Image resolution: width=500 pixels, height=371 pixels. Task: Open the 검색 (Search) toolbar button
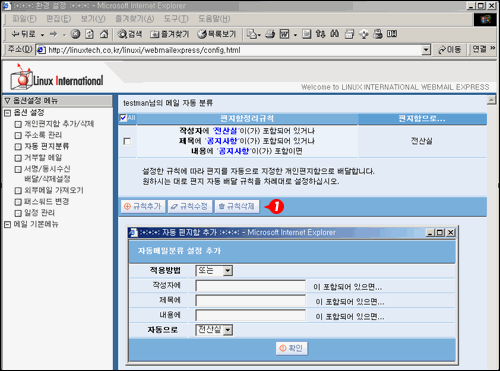pos(130,34)
